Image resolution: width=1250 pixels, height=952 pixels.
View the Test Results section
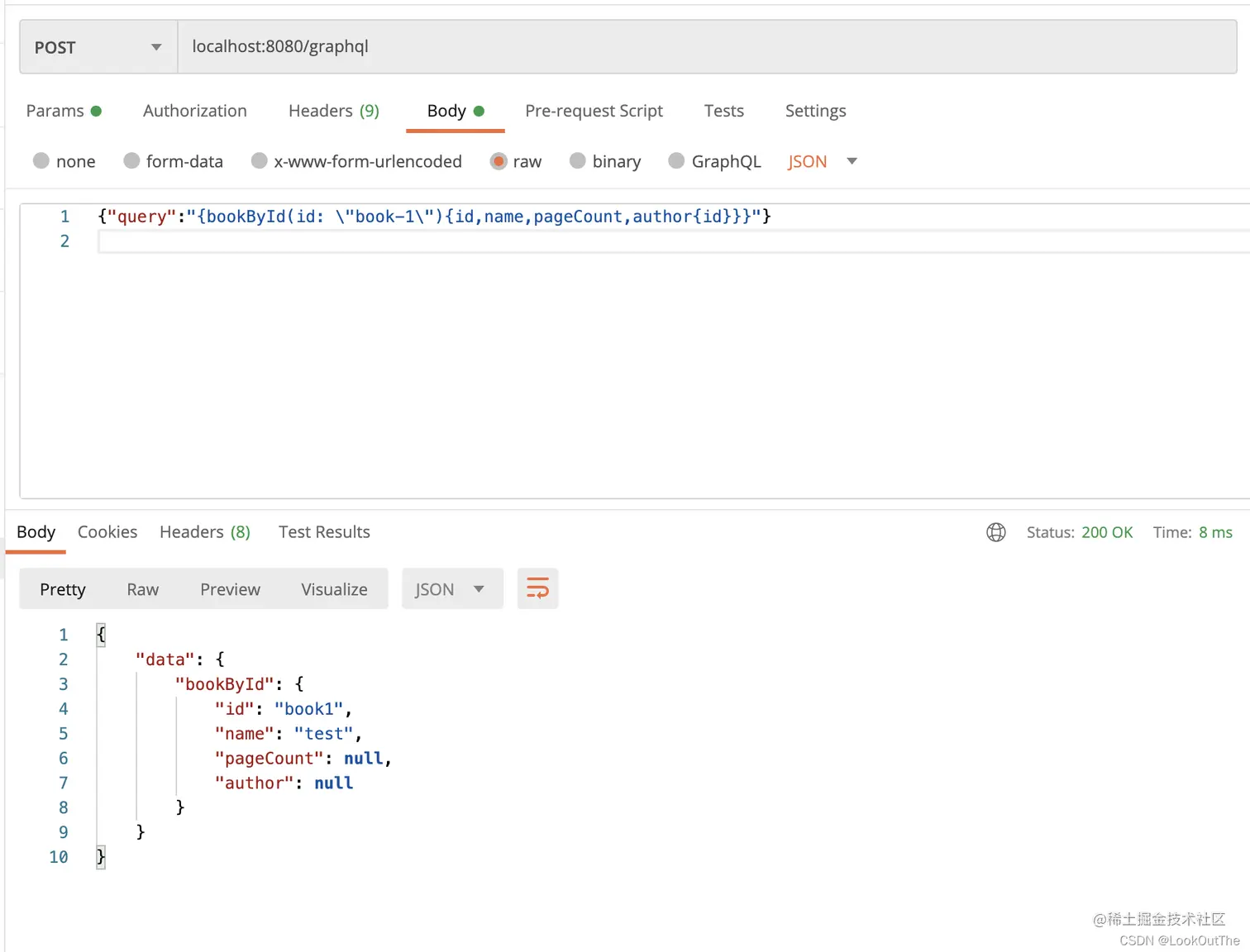(x=324, y=532)
